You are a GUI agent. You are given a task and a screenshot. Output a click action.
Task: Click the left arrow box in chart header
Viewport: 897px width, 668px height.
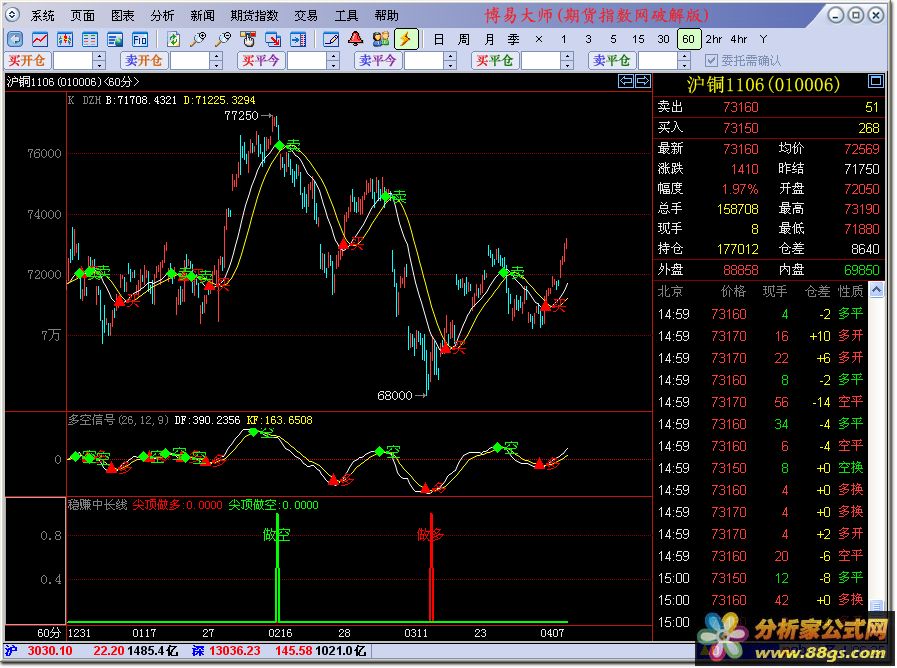[x=626, y=81]
